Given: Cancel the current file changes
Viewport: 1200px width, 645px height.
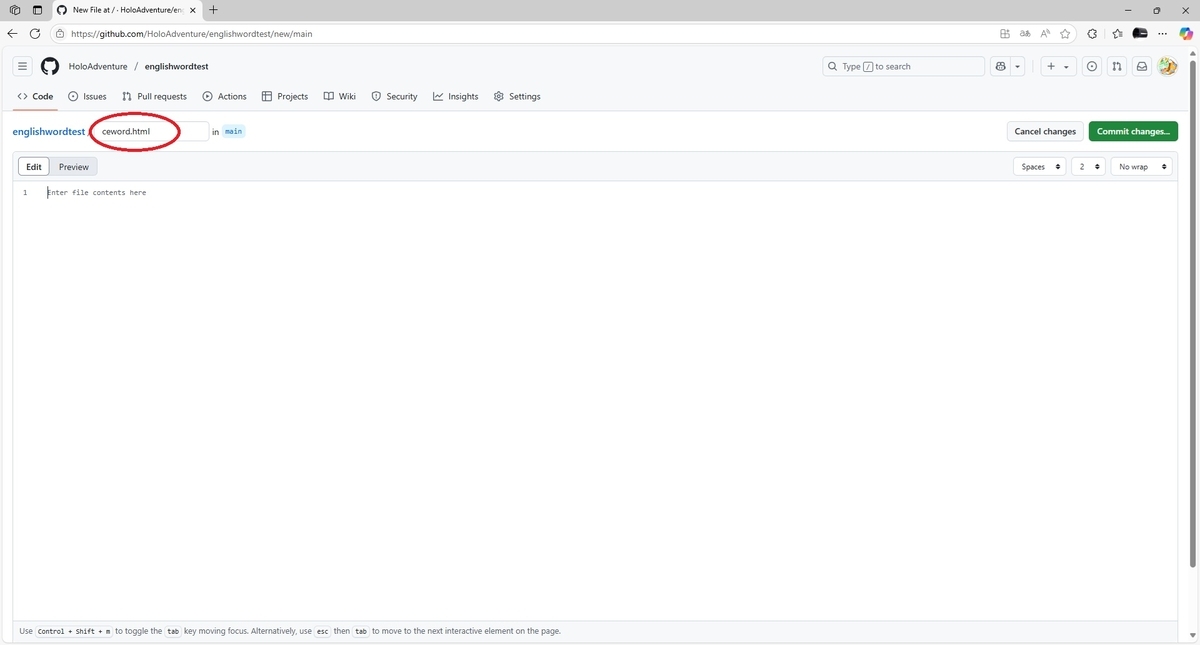Looking at the screenshot, I should (x=1044, y=131).
